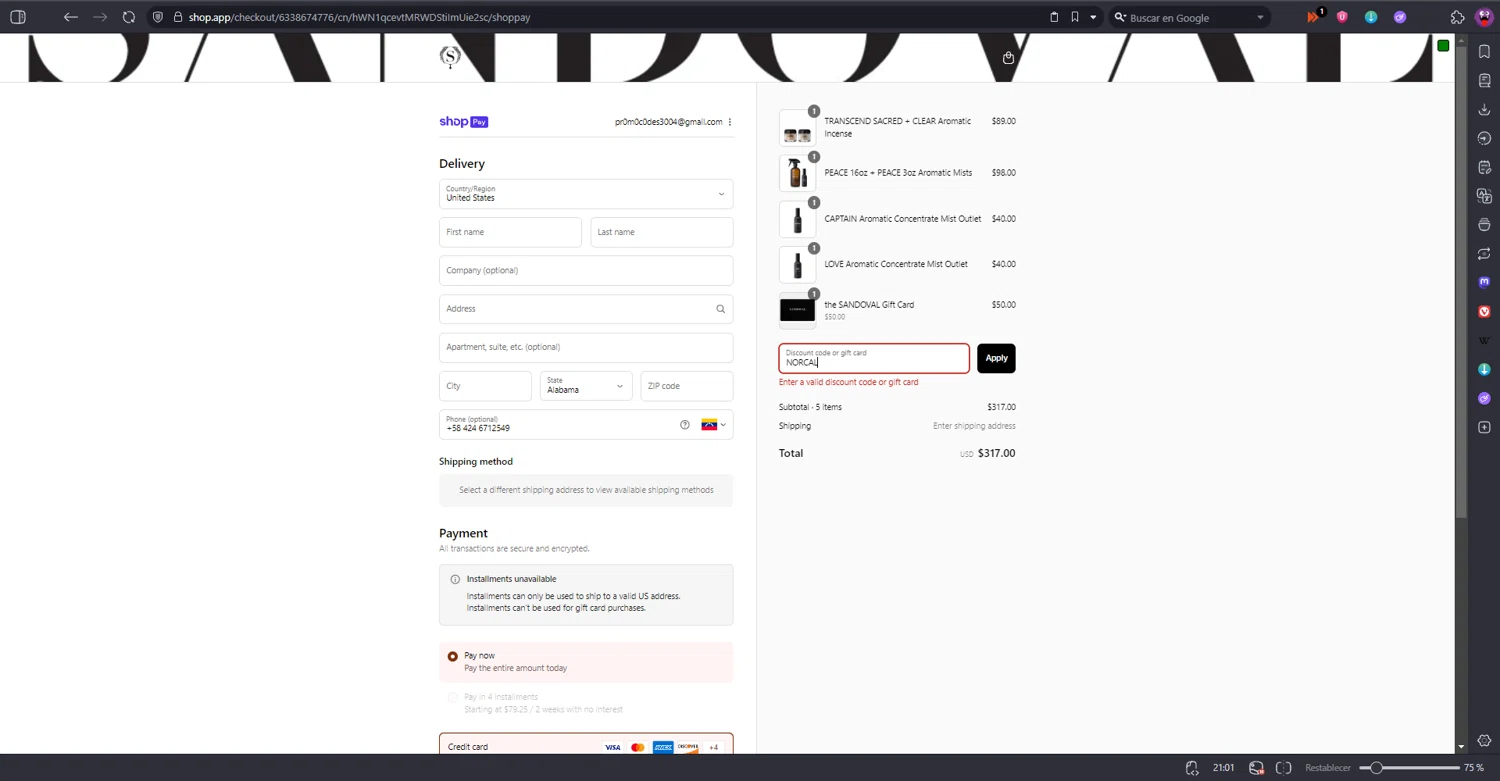Open the search engine dropdown arrow
This screenshot has width=1500, height=781.
pyautogui.click(x=1260, y=17)
